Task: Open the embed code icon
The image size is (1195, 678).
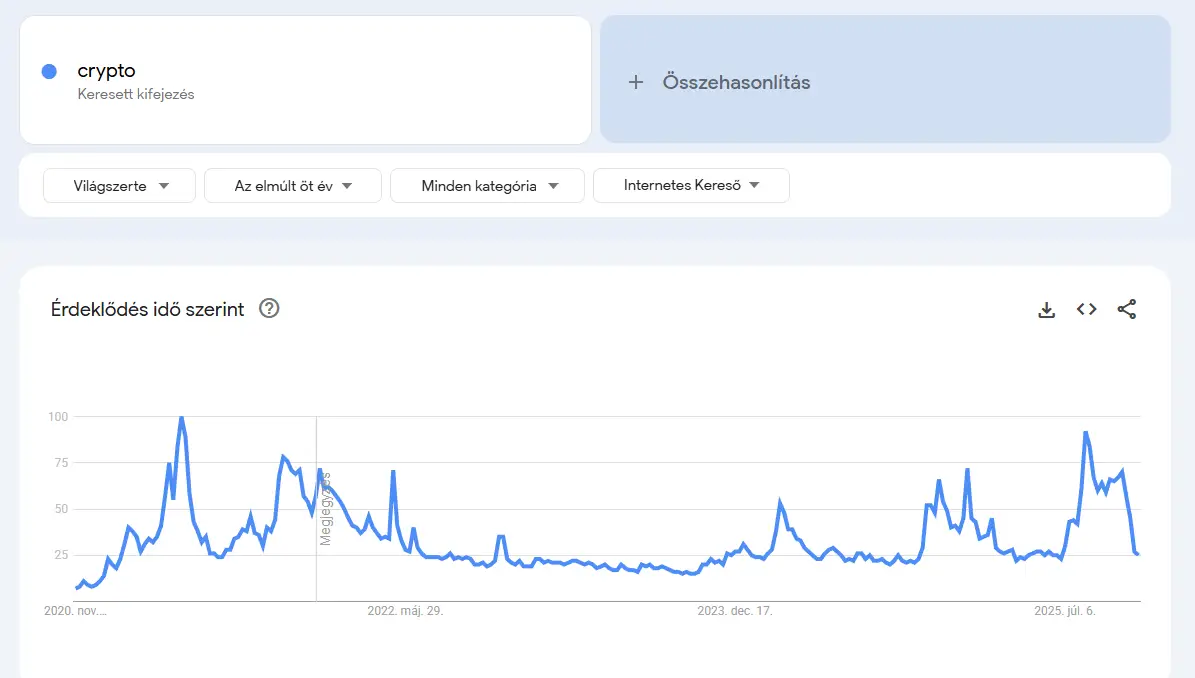Action: (x=1086, y=309)
